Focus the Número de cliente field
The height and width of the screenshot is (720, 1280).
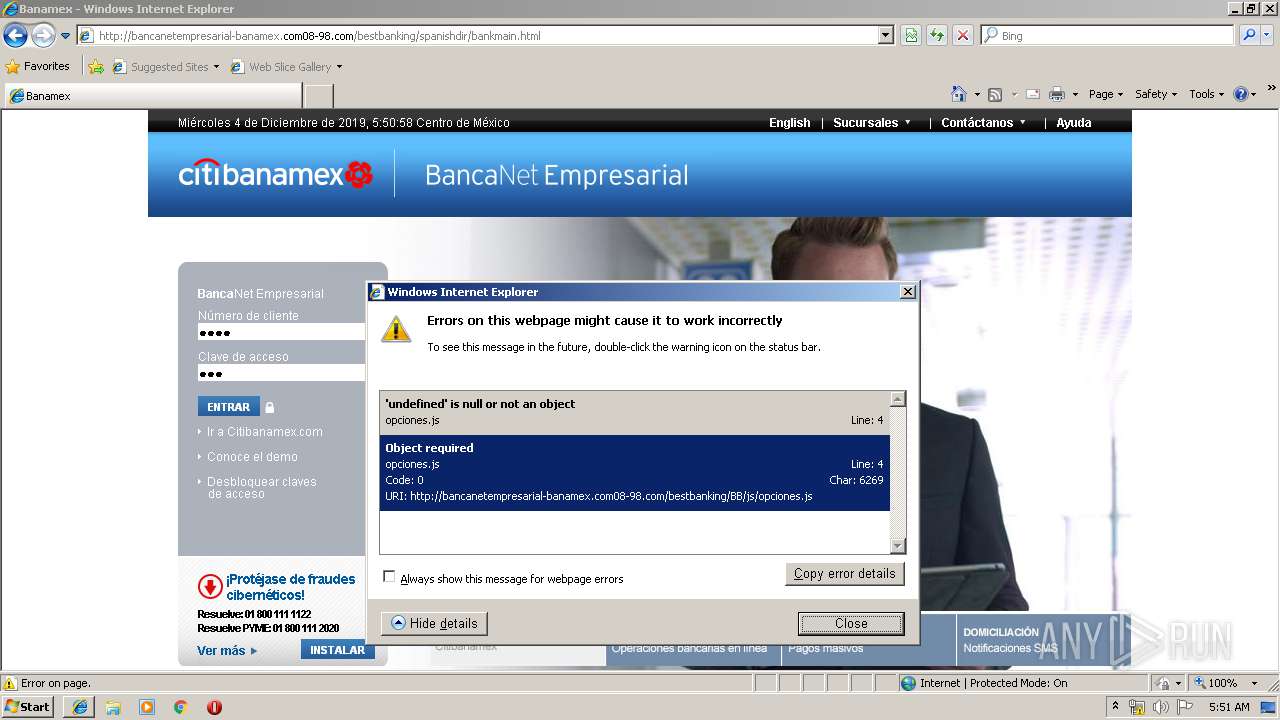point(281,332)
